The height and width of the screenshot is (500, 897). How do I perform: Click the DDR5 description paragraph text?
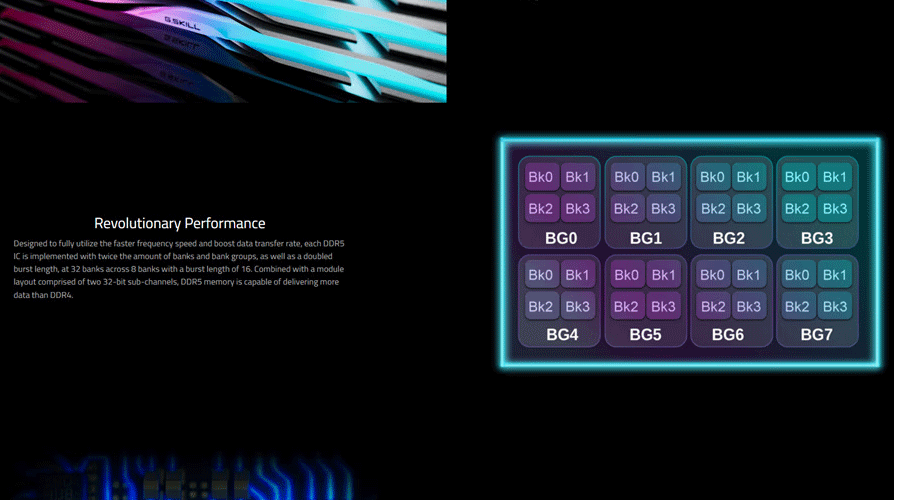(x=180, y=269)
